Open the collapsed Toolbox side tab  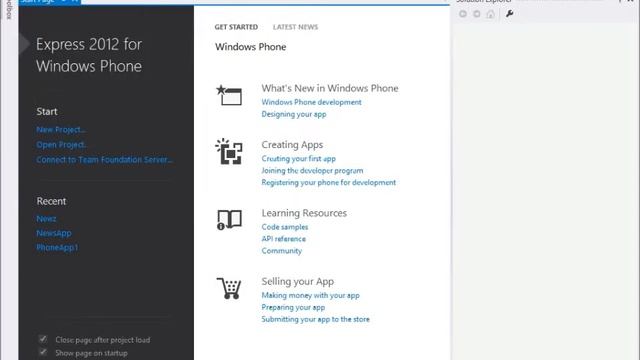9,10
